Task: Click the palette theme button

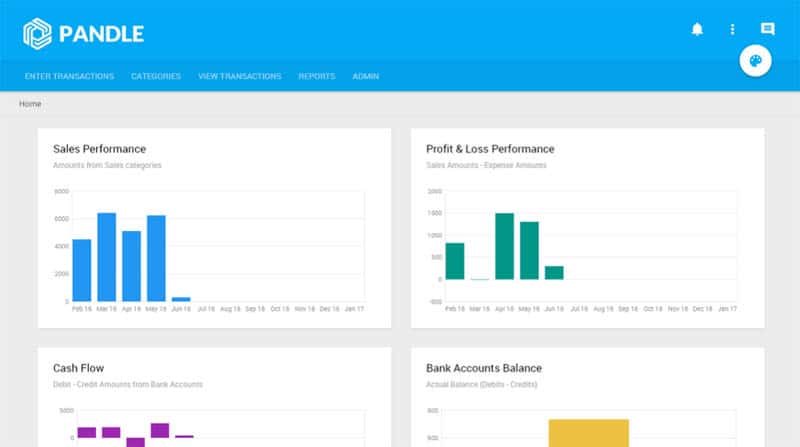Action: [755, 62]
